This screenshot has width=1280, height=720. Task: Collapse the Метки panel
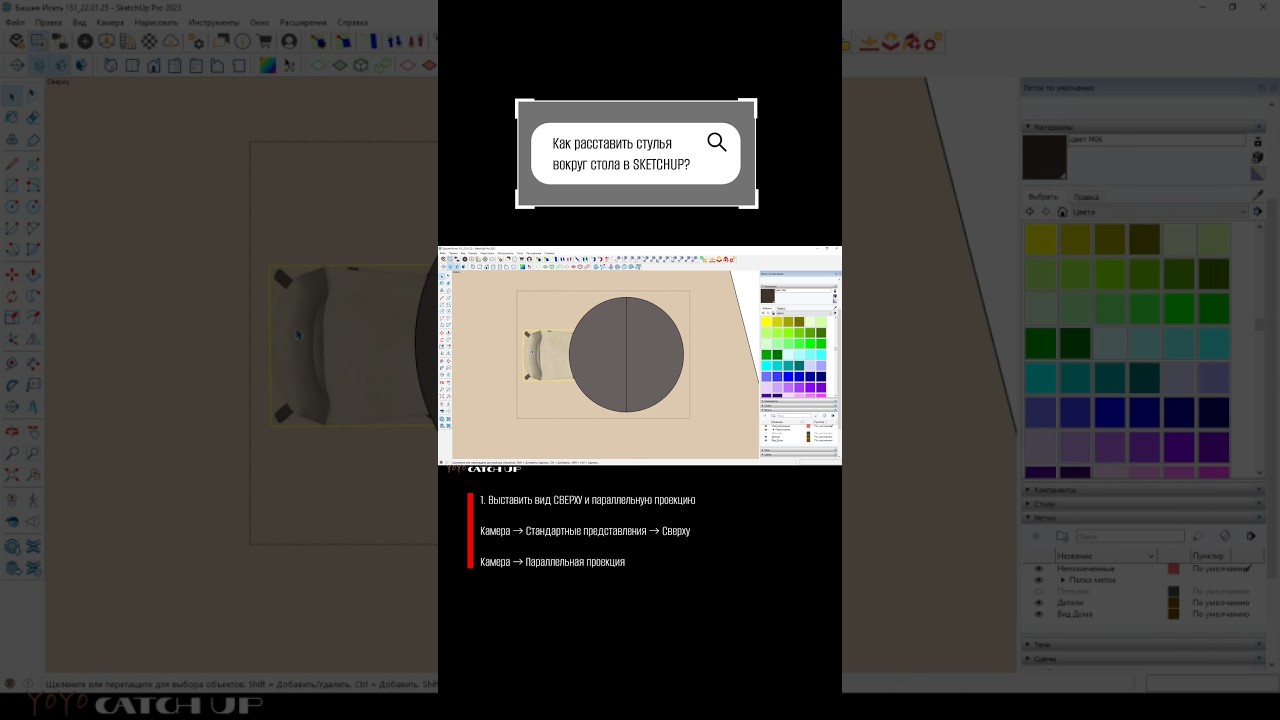pyautogui.click(x=1144, y=518)
